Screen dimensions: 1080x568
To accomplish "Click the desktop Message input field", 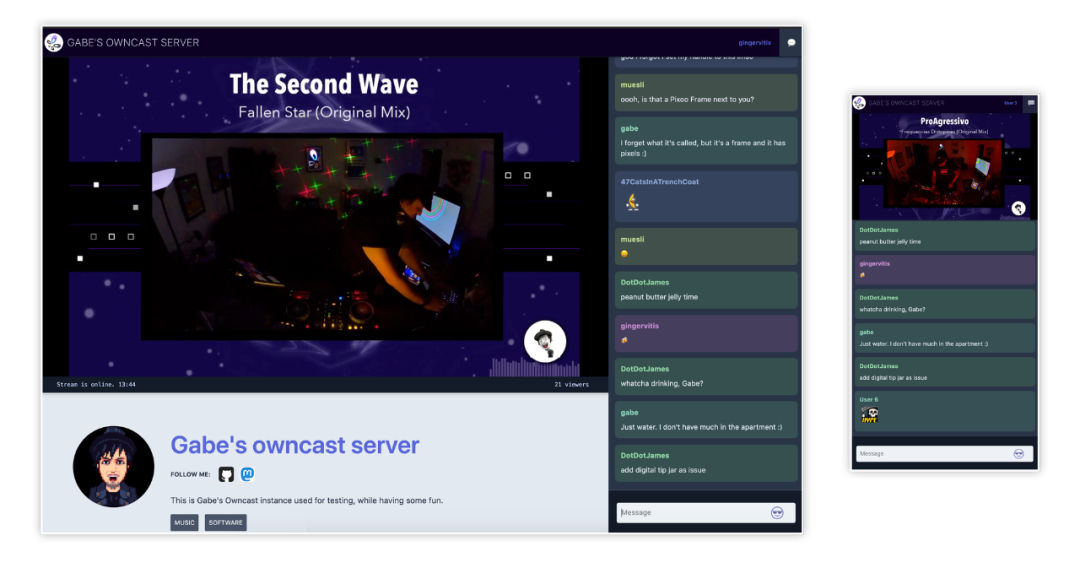I will pyautogui.click(x=705, y=512).
